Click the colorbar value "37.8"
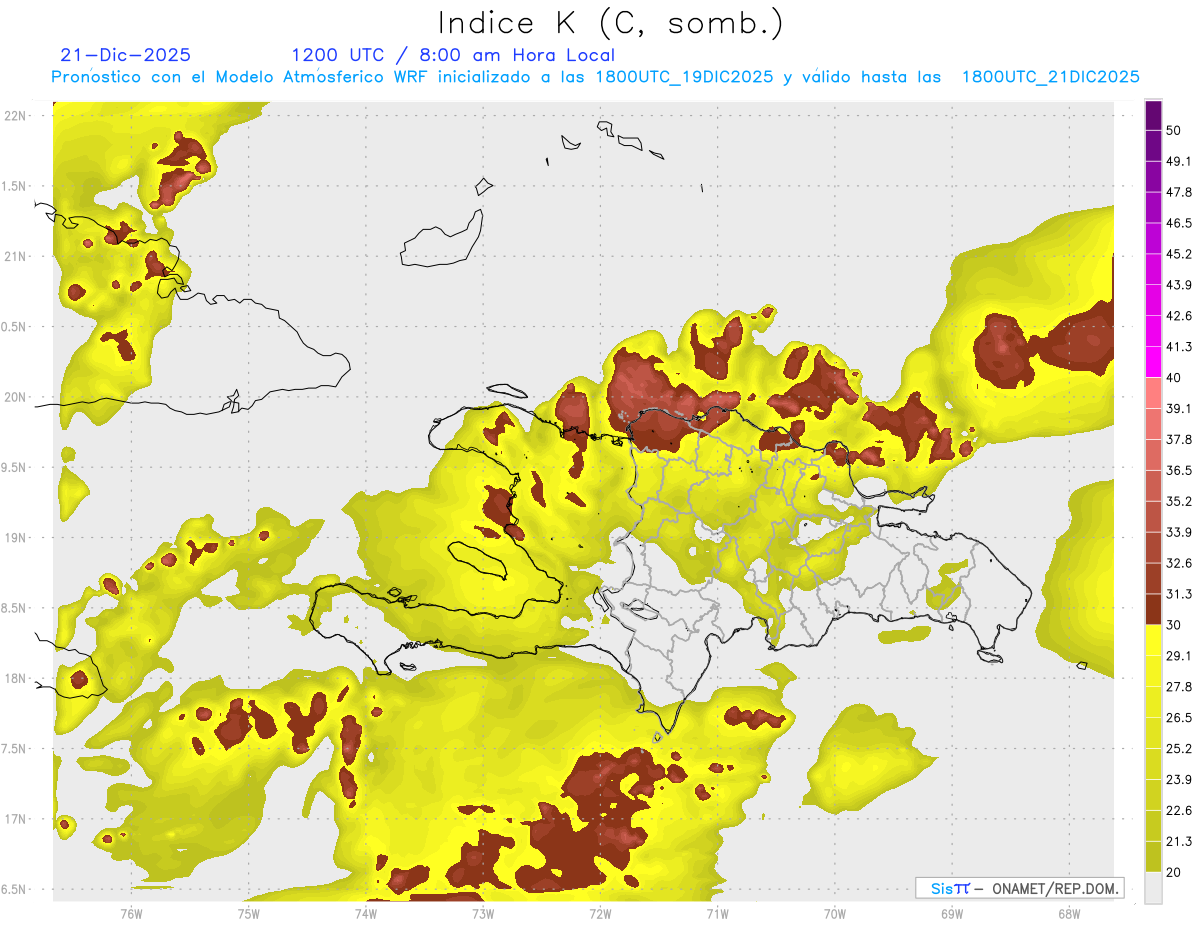Viewport: 1200px width, 927px height. tap(1179, 439)
